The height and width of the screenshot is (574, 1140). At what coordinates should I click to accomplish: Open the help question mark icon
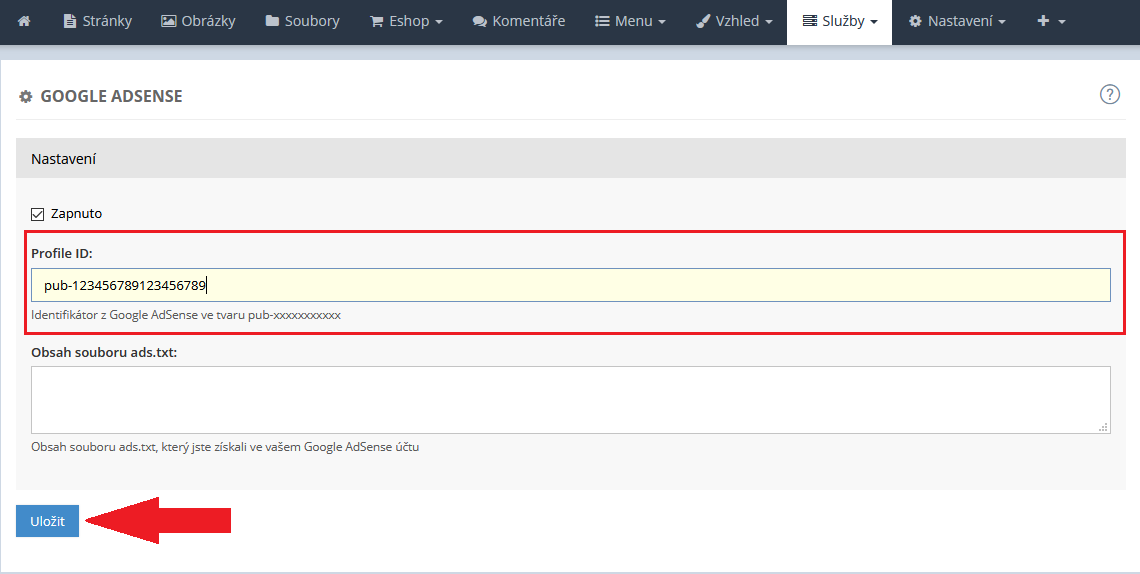click(x=1109, y=95)
